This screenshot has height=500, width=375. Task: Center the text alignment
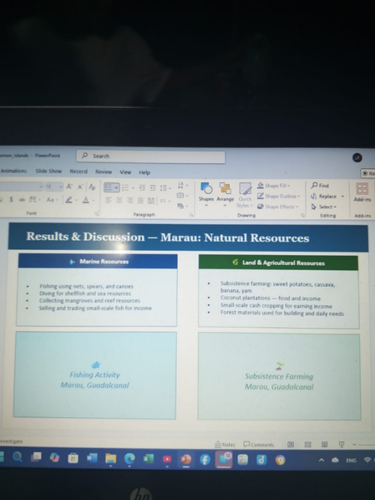click(119, 200)
